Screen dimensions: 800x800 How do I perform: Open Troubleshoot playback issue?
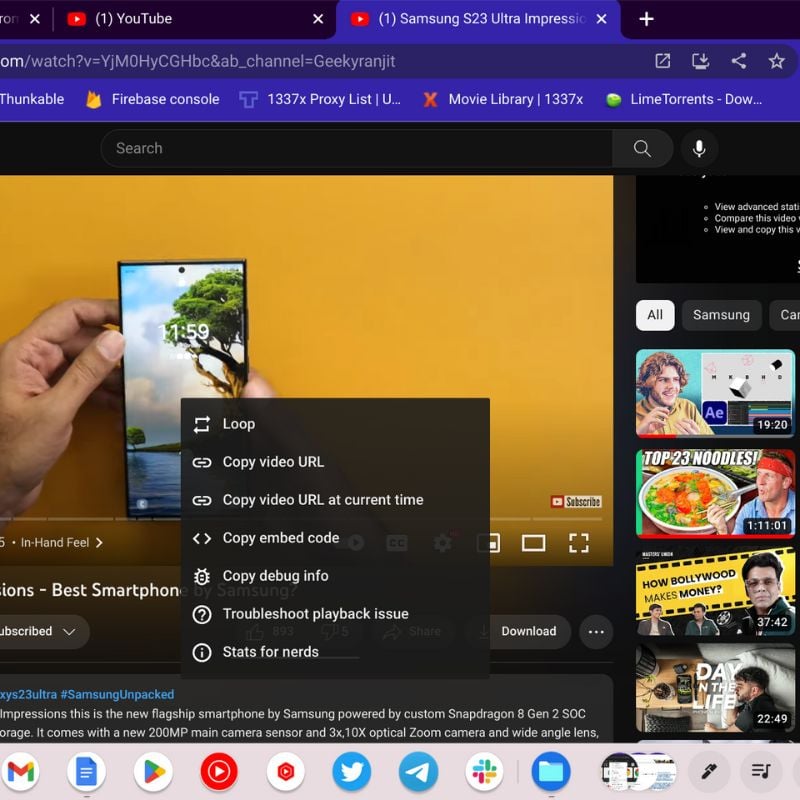coord(335,614)
